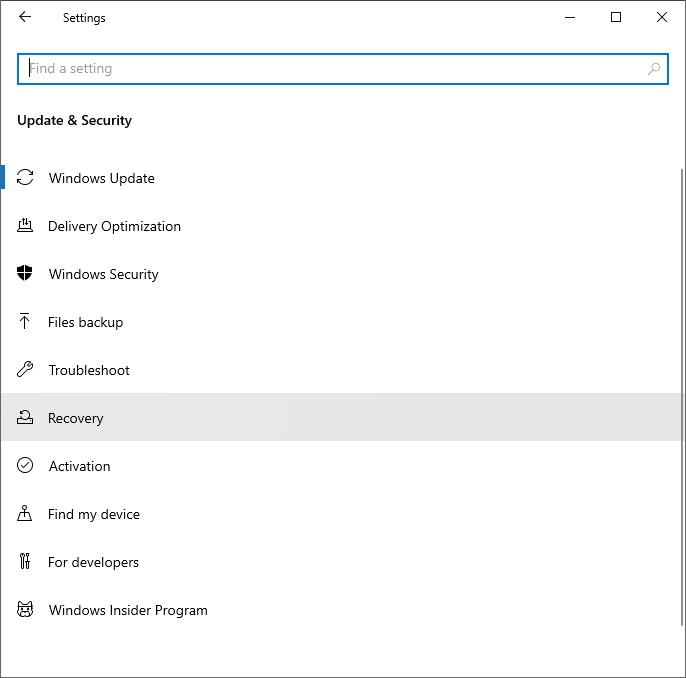Go back using the arrow icon
Viewport: 686px width, 678px height.
[x=25, y=17]
